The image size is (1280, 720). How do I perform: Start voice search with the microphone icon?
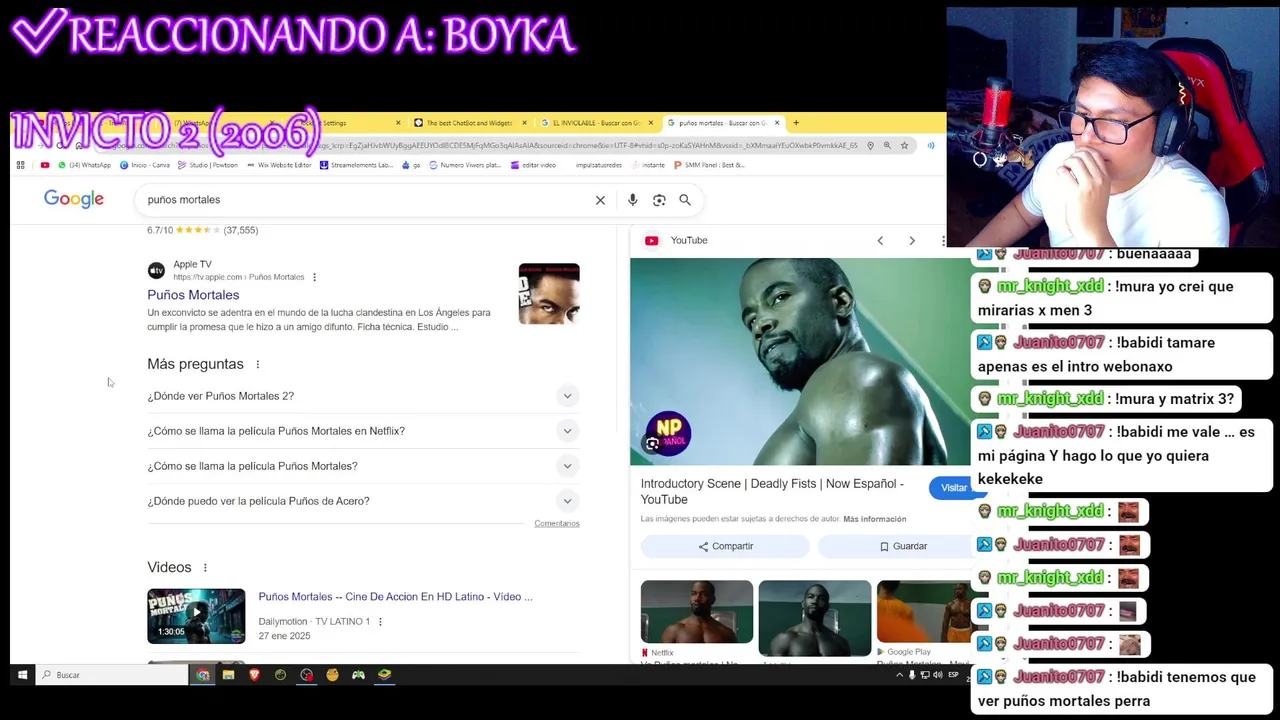pos(632,200)
